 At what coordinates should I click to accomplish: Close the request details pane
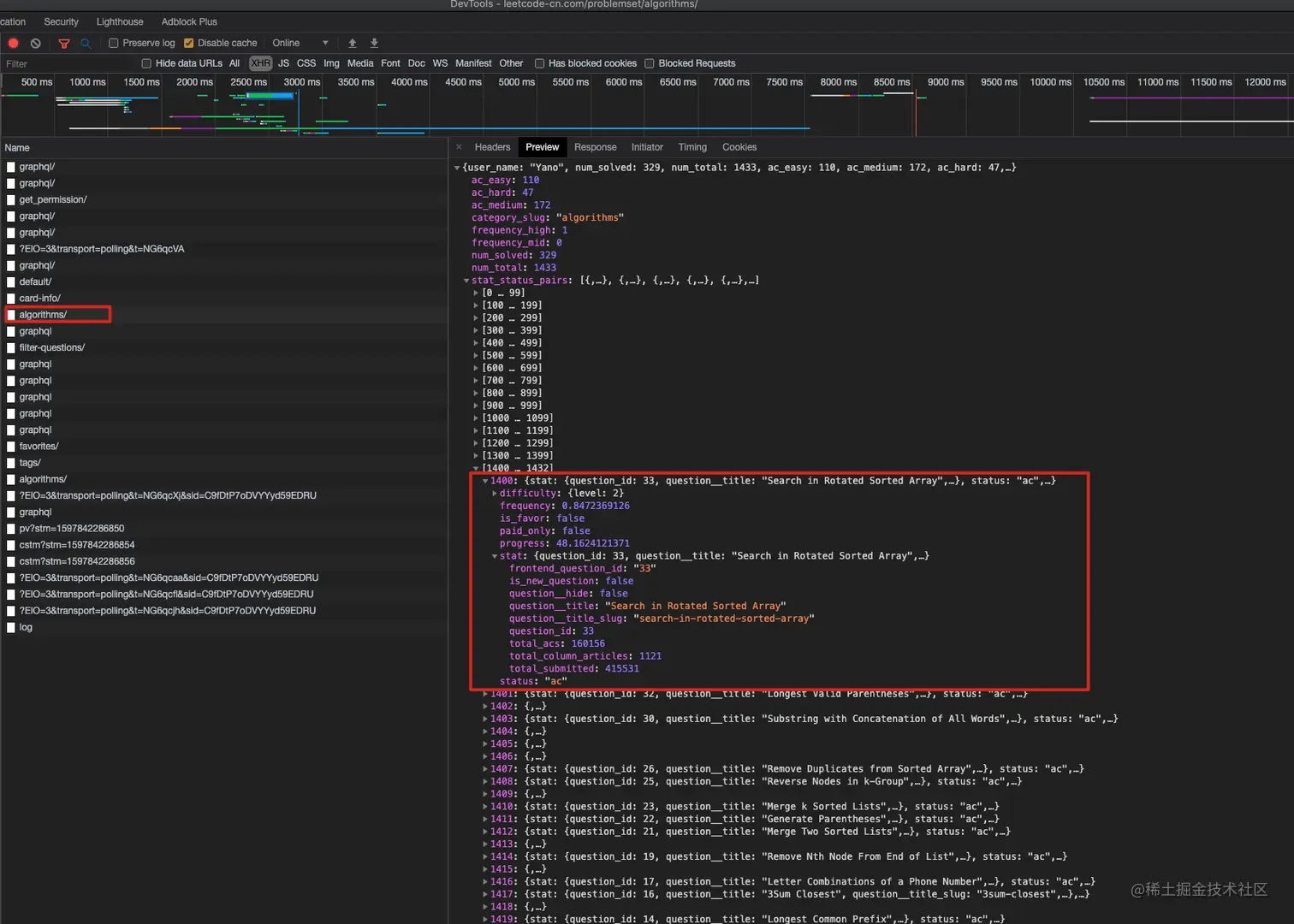coord(459,147)
